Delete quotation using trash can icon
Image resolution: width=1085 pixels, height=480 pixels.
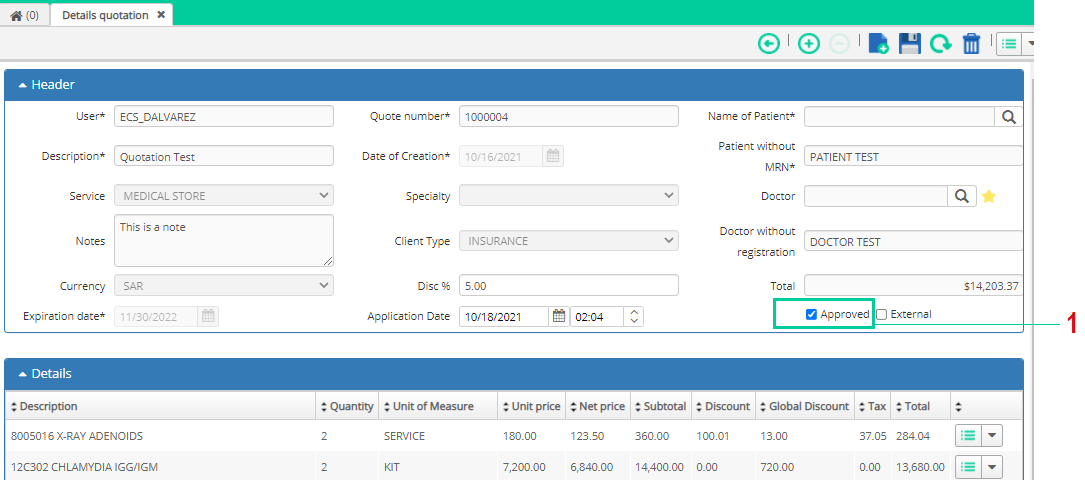tap(972, 44)
